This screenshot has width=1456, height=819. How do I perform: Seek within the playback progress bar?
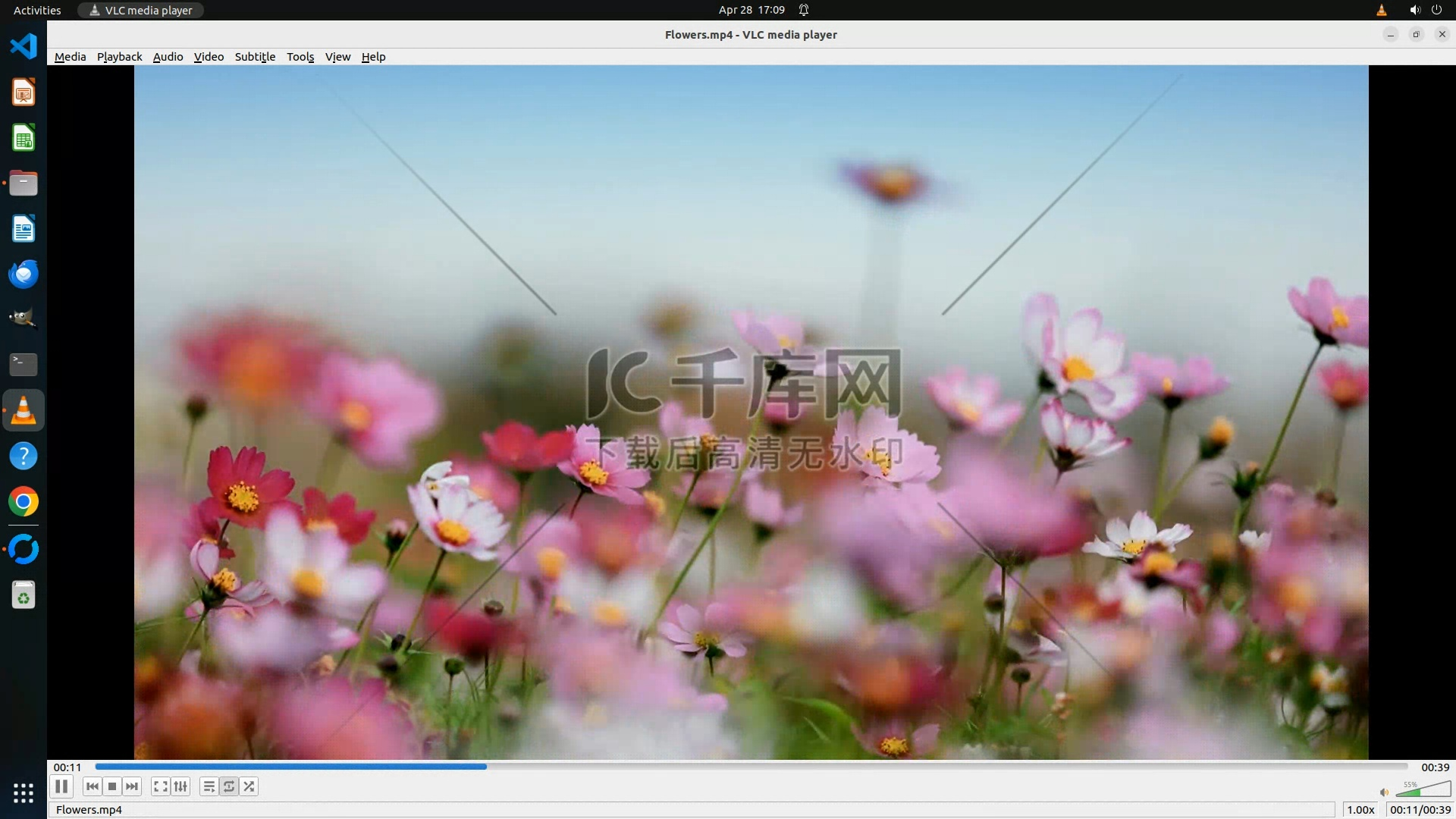point(751,767)
